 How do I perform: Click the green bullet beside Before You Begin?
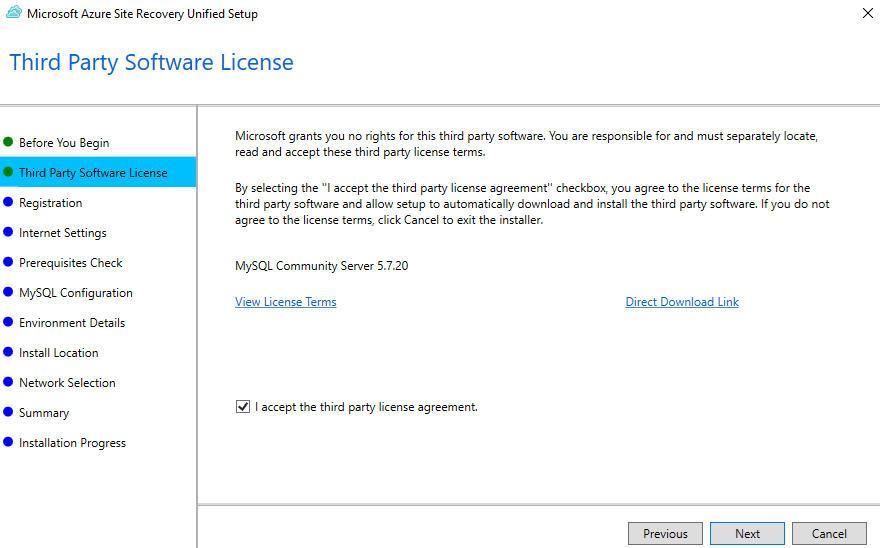click(x=8, y=141)
